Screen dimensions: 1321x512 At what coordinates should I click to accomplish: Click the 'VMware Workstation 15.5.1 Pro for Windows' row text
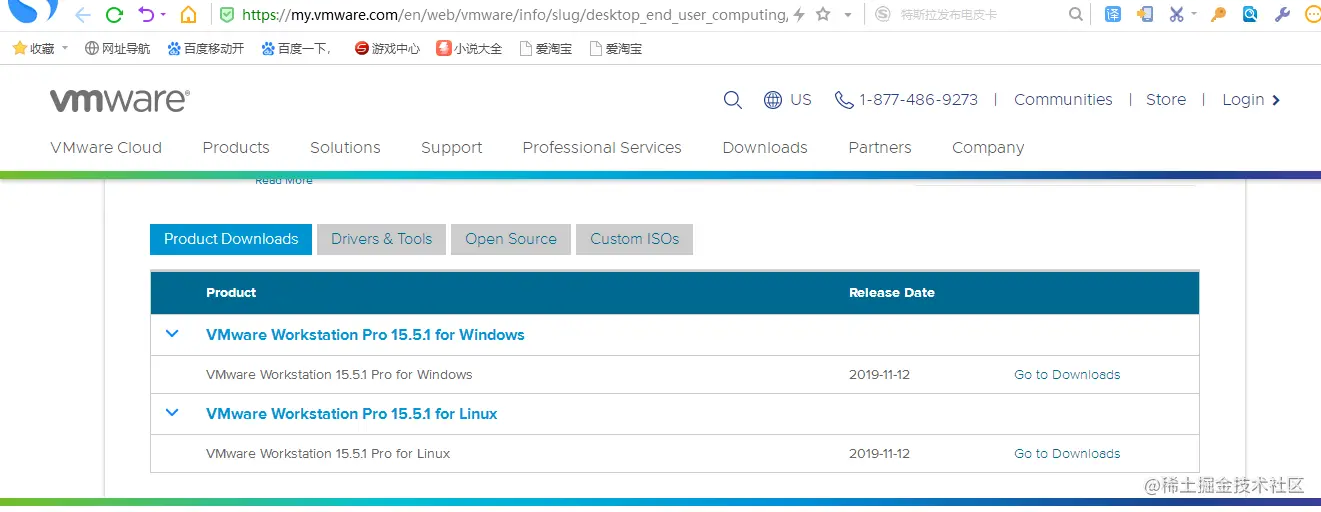[x=339, y=375]
